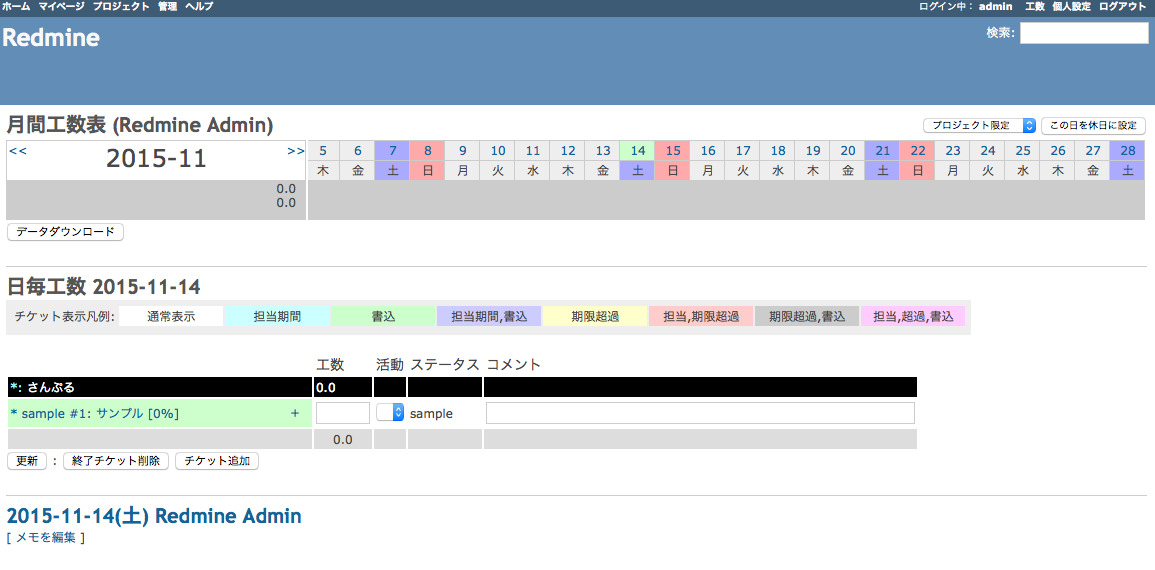Click the 2015-11 month title
This screenshot has width=1155, height=570.
click(156, 158)
